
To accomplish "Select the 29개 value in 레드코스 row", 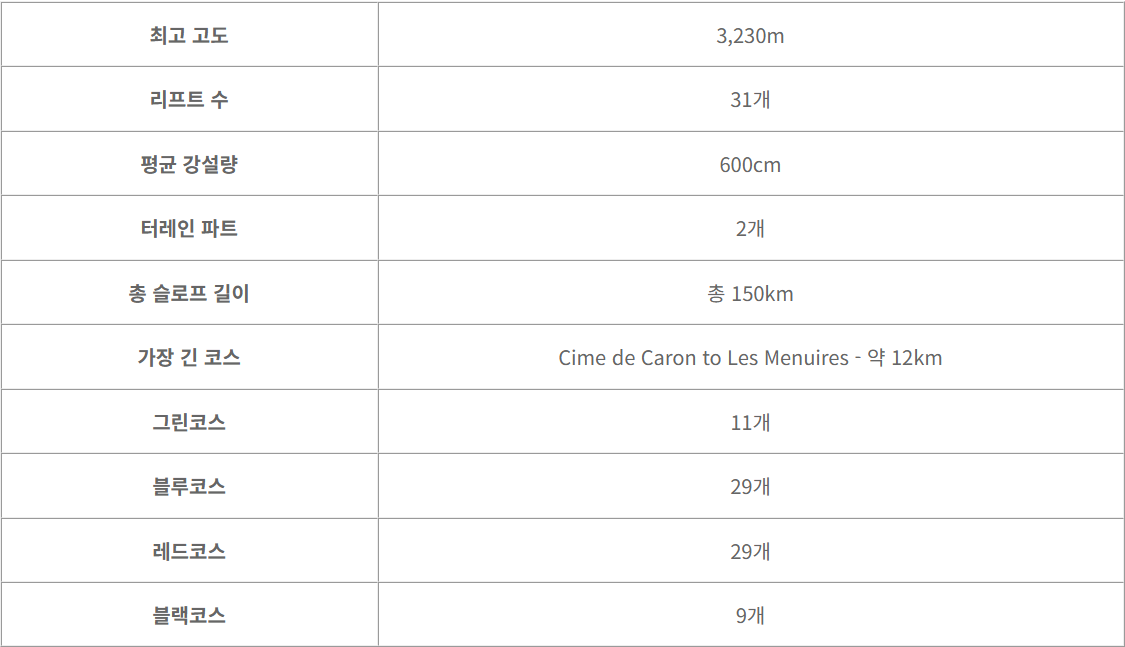I will (x=750, y=552).
